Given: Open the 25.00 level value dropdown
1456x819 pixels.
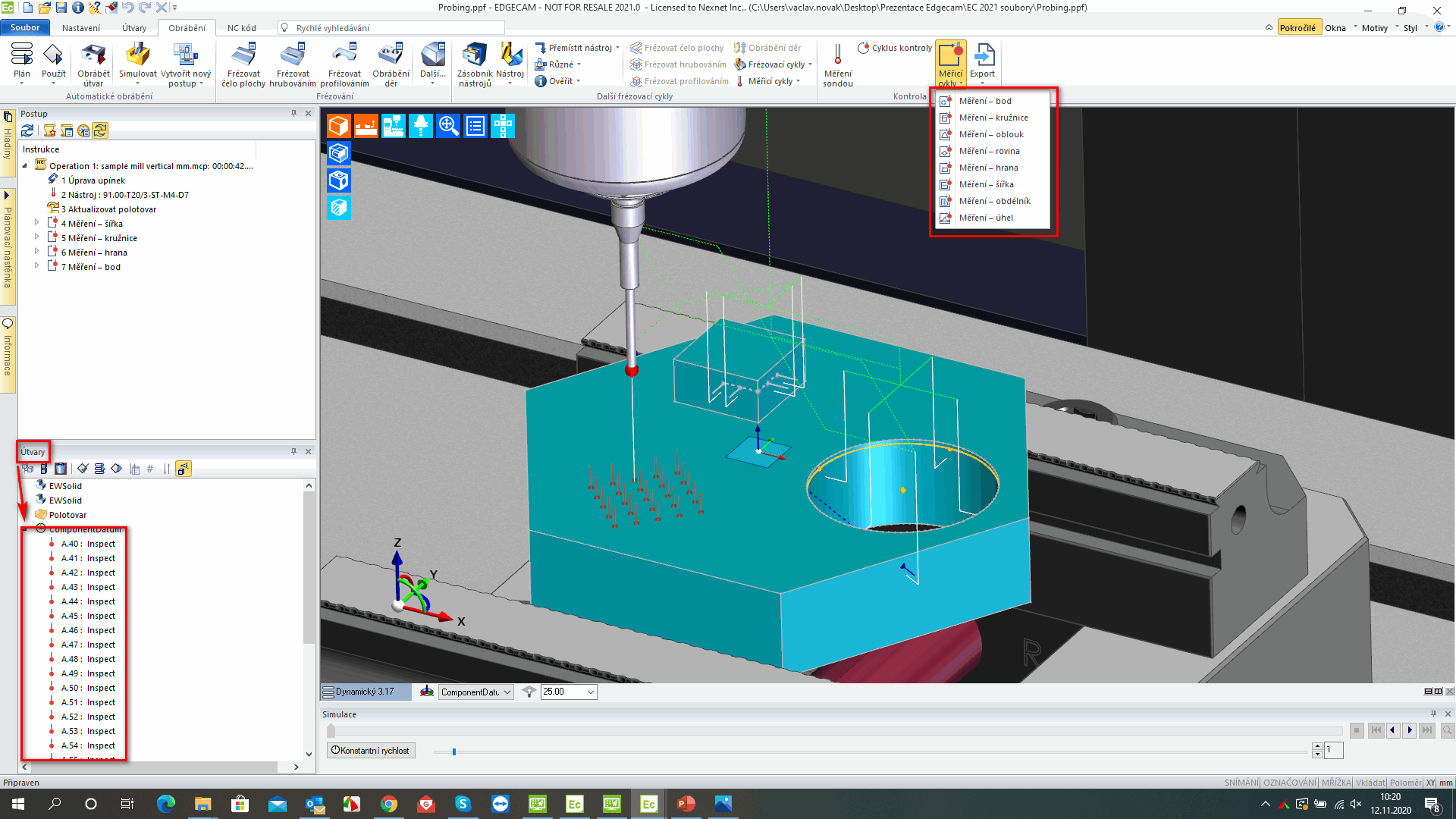Looking at the screenshot, I should (x=590, y=692).
